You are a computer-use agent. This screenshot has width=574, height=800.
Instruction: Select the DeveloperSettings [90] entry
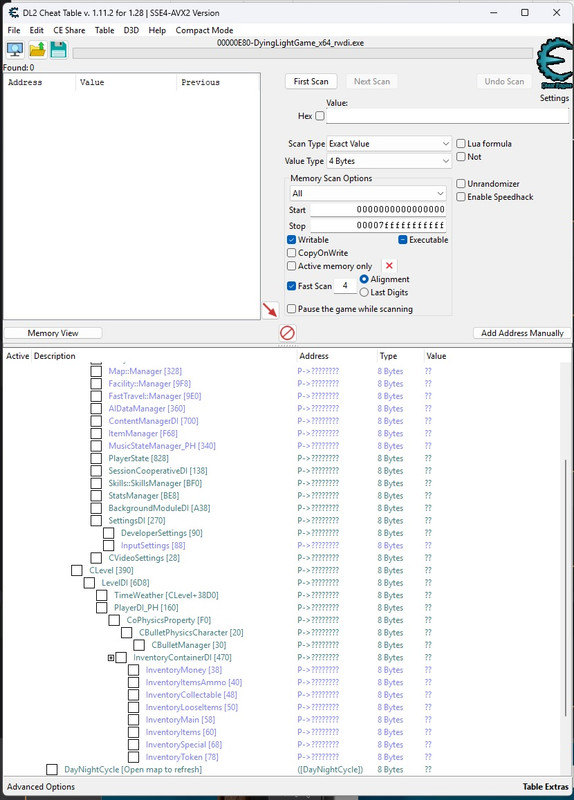(x=162, y=533)
